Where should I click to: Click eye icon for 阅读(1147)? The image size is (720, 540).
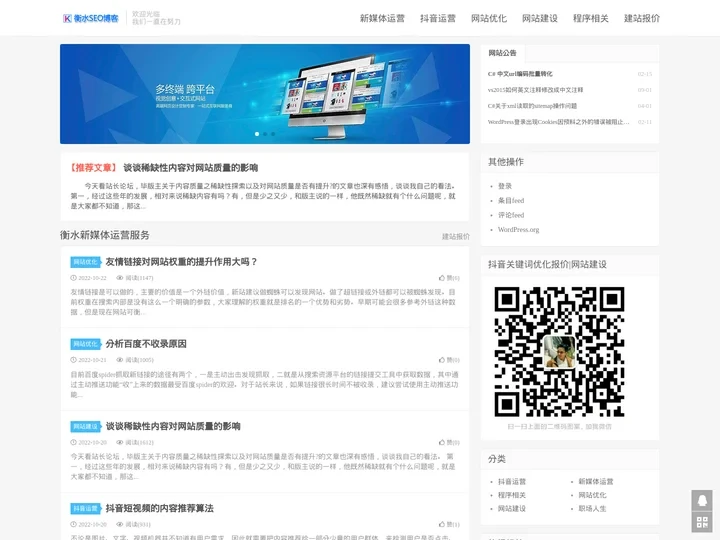click(x=120, y=278)
